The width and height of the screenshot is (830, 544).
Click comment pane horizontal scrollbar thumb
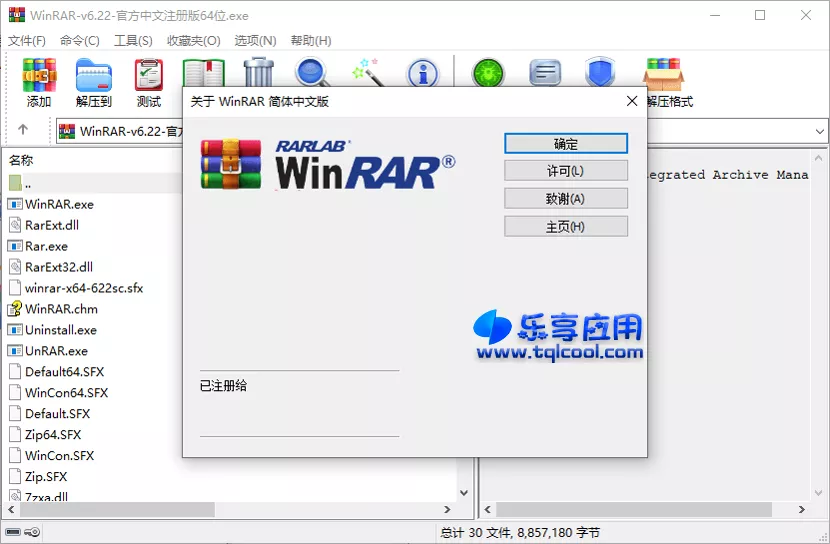[x=633, y=510]
